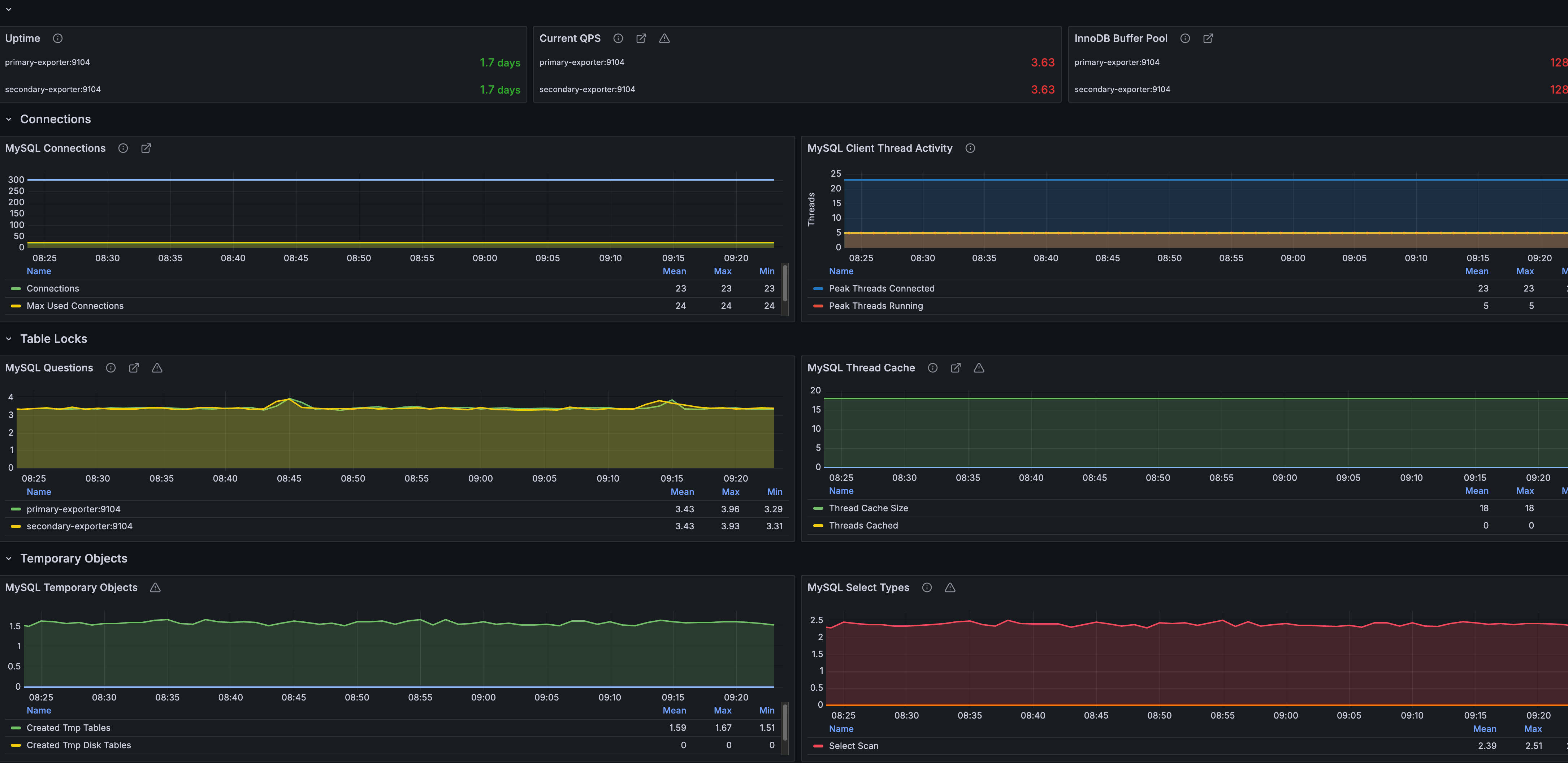Collapse the Temporary Objects row
Image resolution: width=1568 pixels, height=763 pixels.
9,559
